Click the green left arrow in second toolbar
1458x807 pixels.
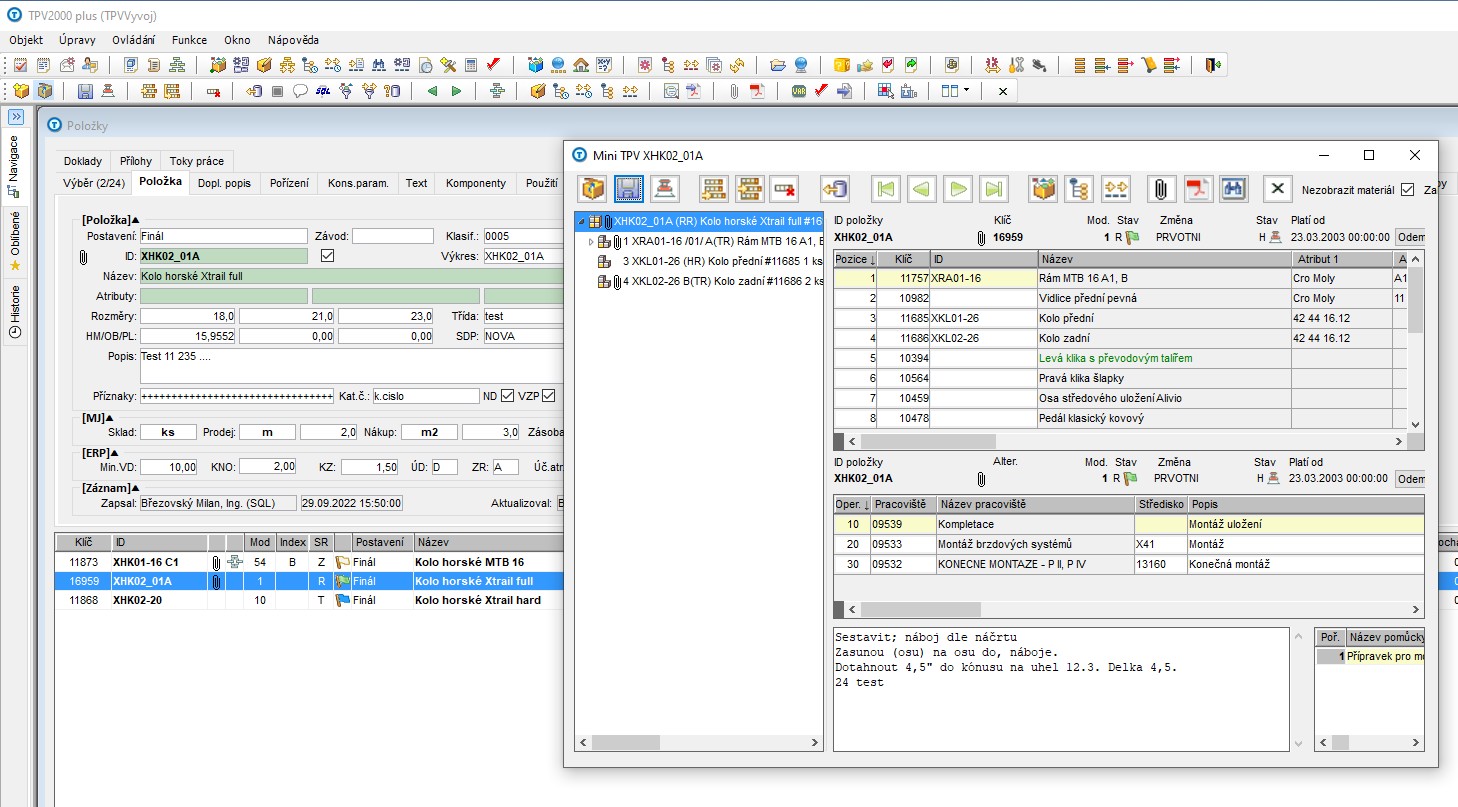tap(432, 91)
